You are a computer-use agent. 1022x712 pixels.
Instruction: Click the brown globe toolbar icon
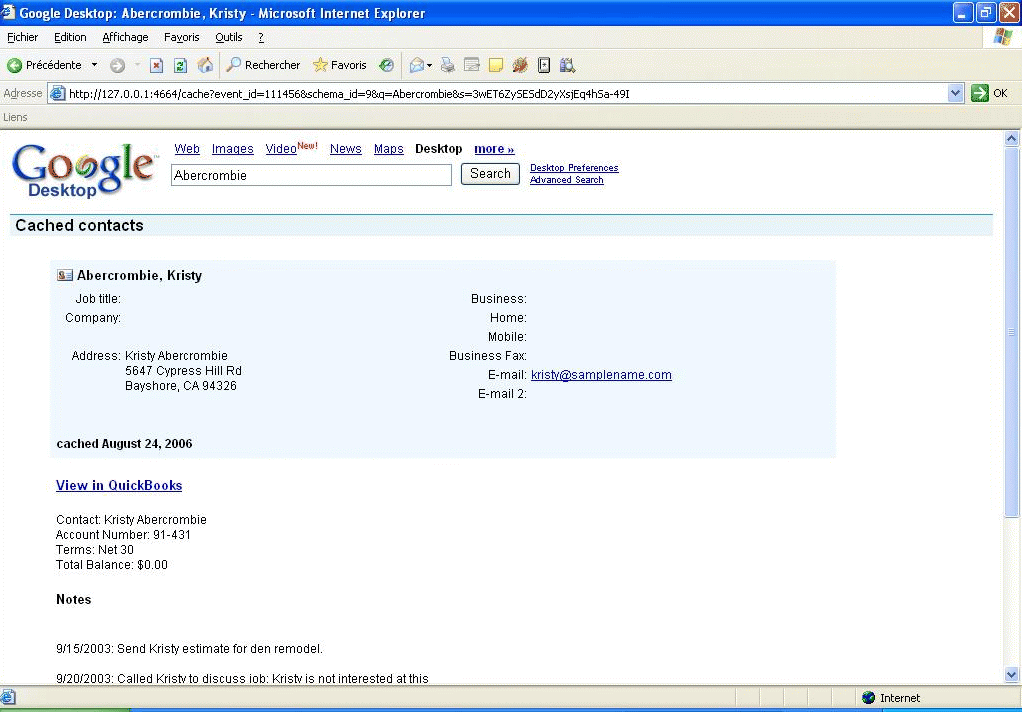520,65
